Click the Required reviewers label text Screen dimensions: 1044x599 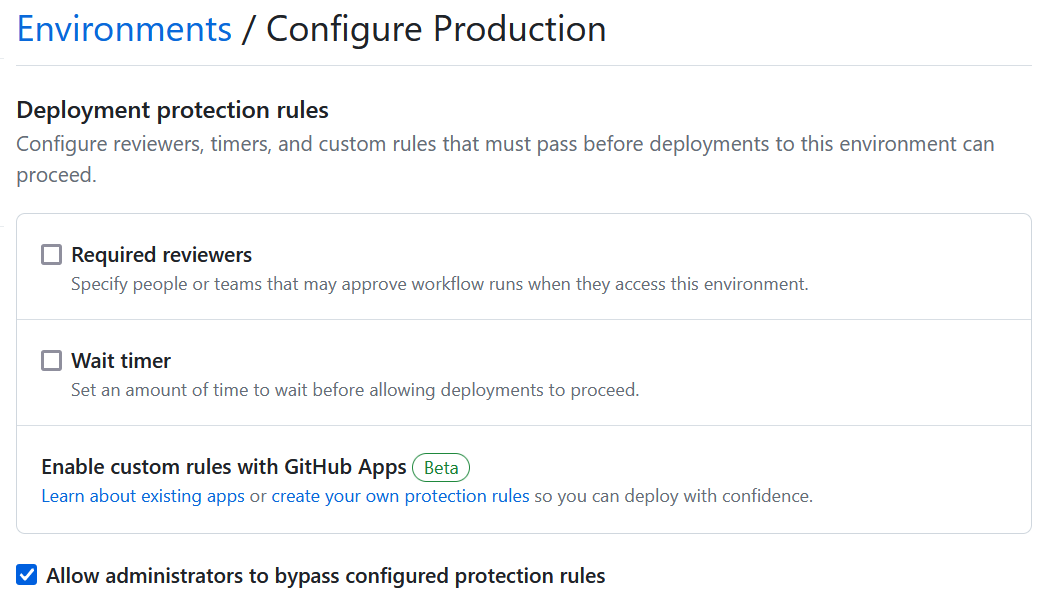[161, 255]
